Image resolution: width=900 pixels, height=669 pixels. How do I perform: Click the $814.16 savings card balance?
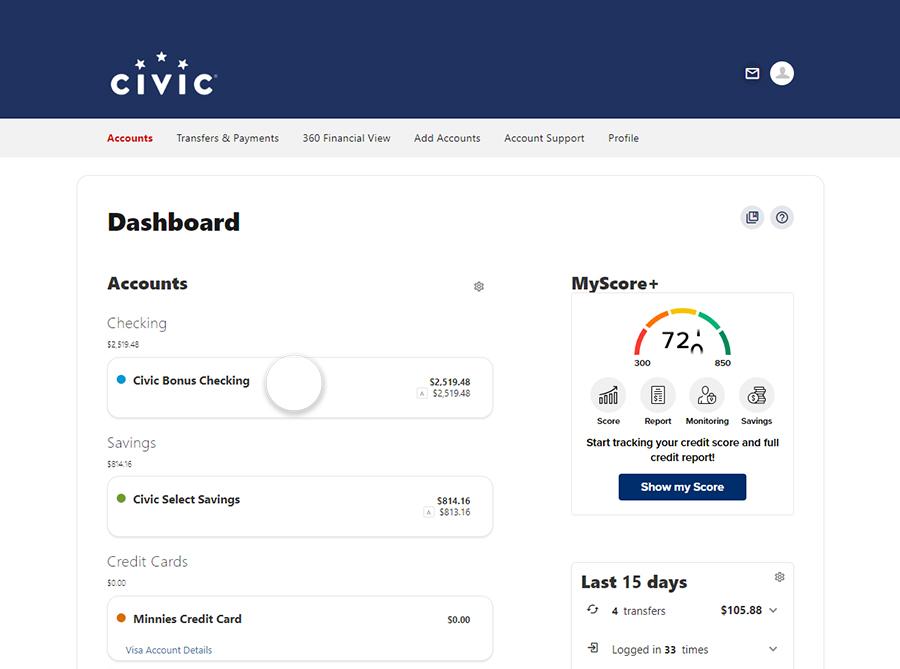pyautogui.click(x=453, y=501)
